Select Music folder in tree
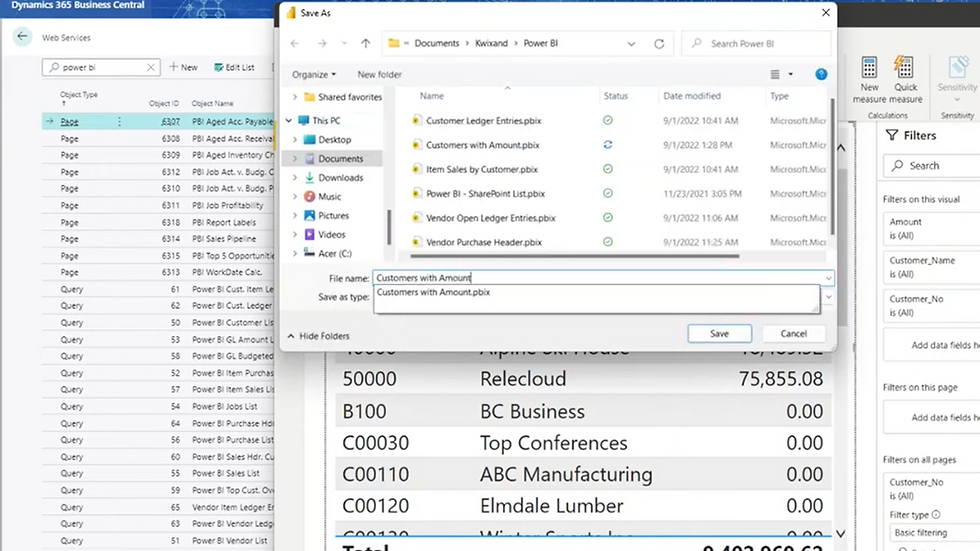 (329, 196)
